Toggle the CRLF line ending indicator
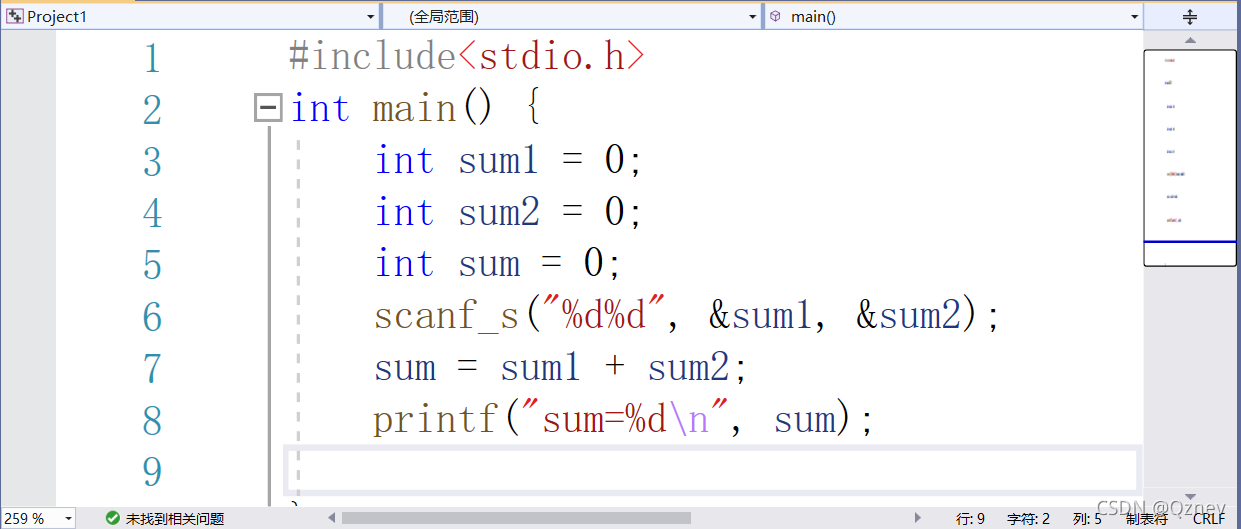 click(x=1209, y=518)
